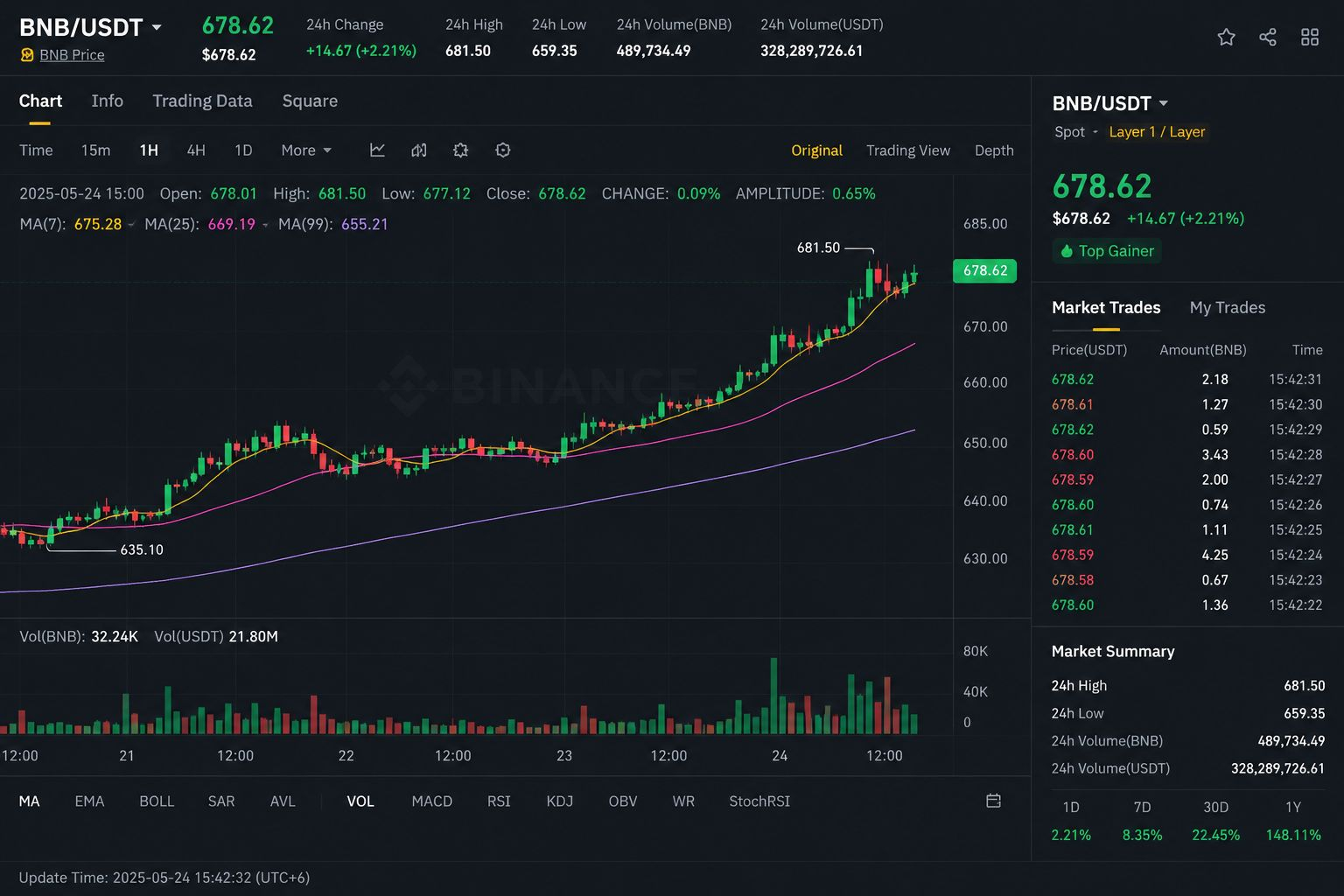This screenshot has height=896, width=1344.
Task: Switch to My Trades tab
Action: [1228, 307]
